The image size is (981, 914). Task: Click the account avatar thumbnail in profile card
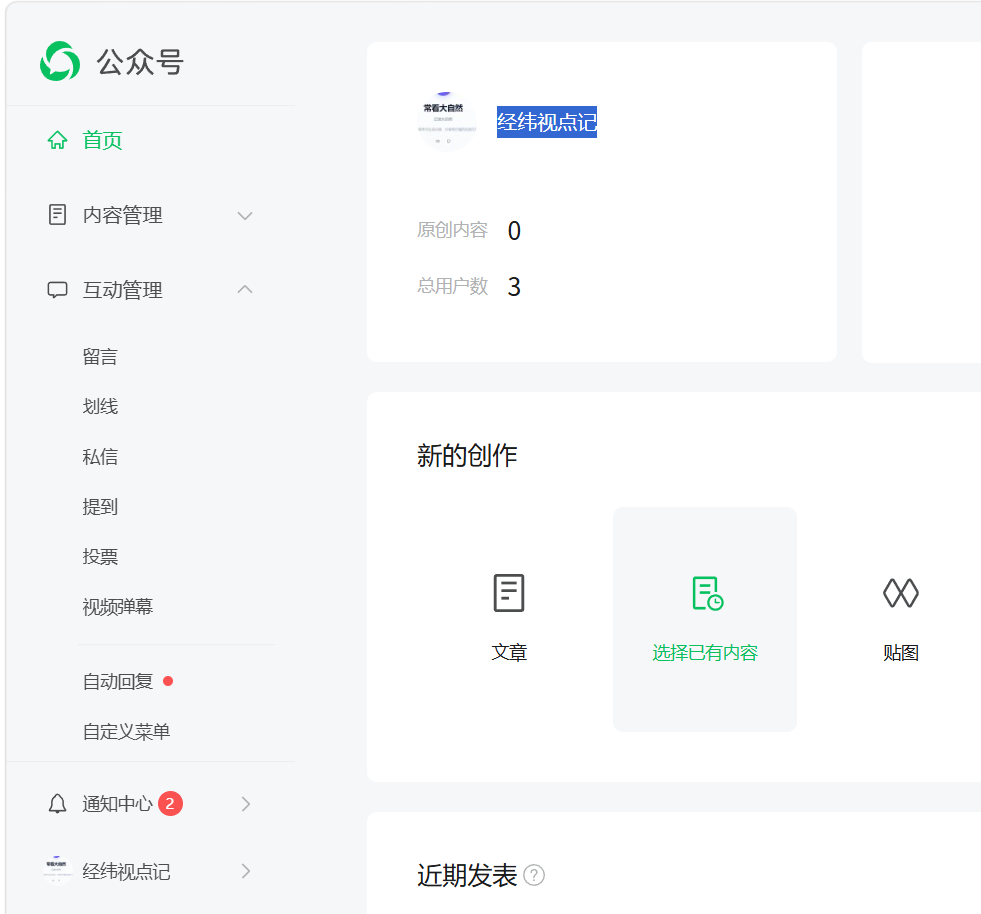446,122
